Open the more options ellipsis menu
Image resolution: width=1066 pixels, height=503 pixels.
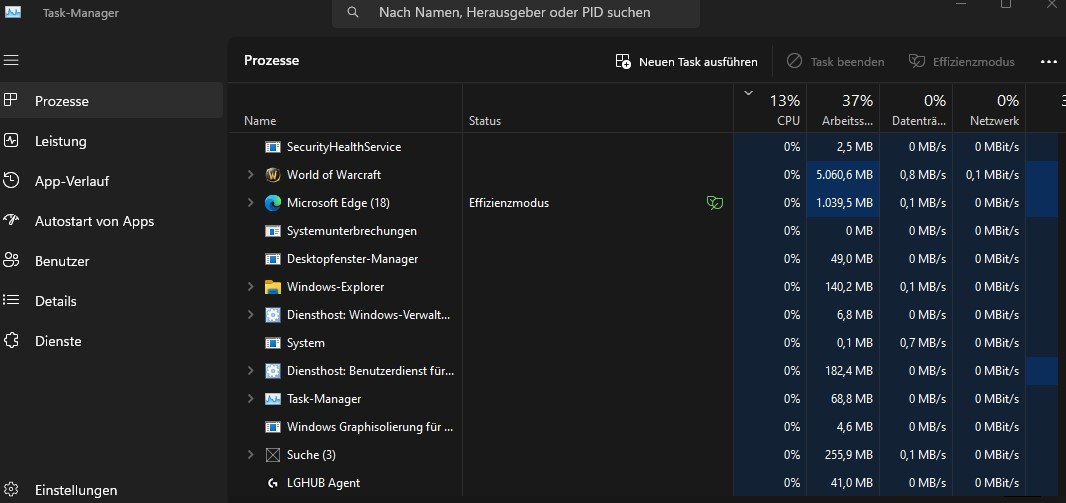1048,62
